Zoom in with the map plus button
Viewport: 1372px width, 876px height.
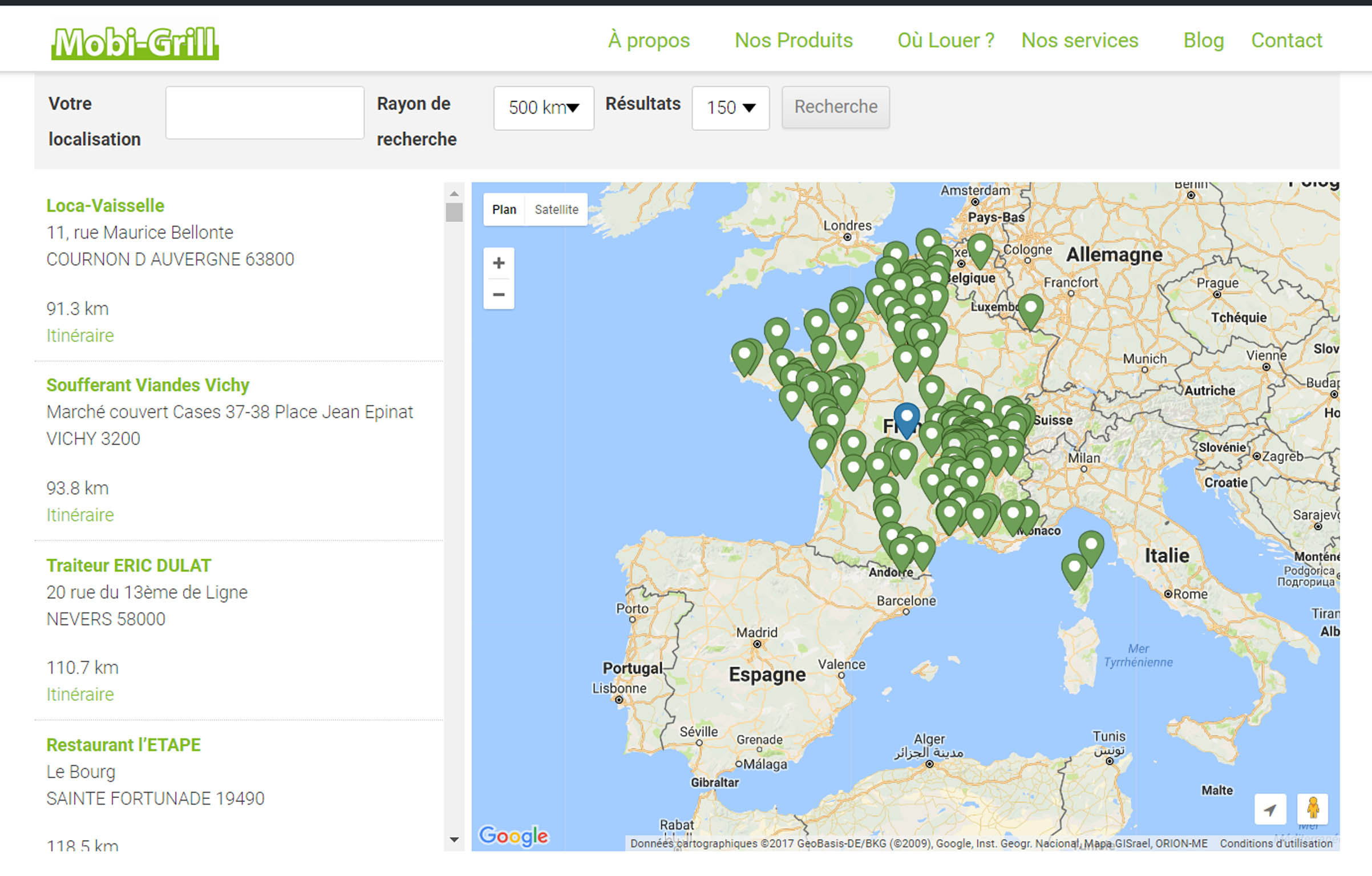click(499, 263)
